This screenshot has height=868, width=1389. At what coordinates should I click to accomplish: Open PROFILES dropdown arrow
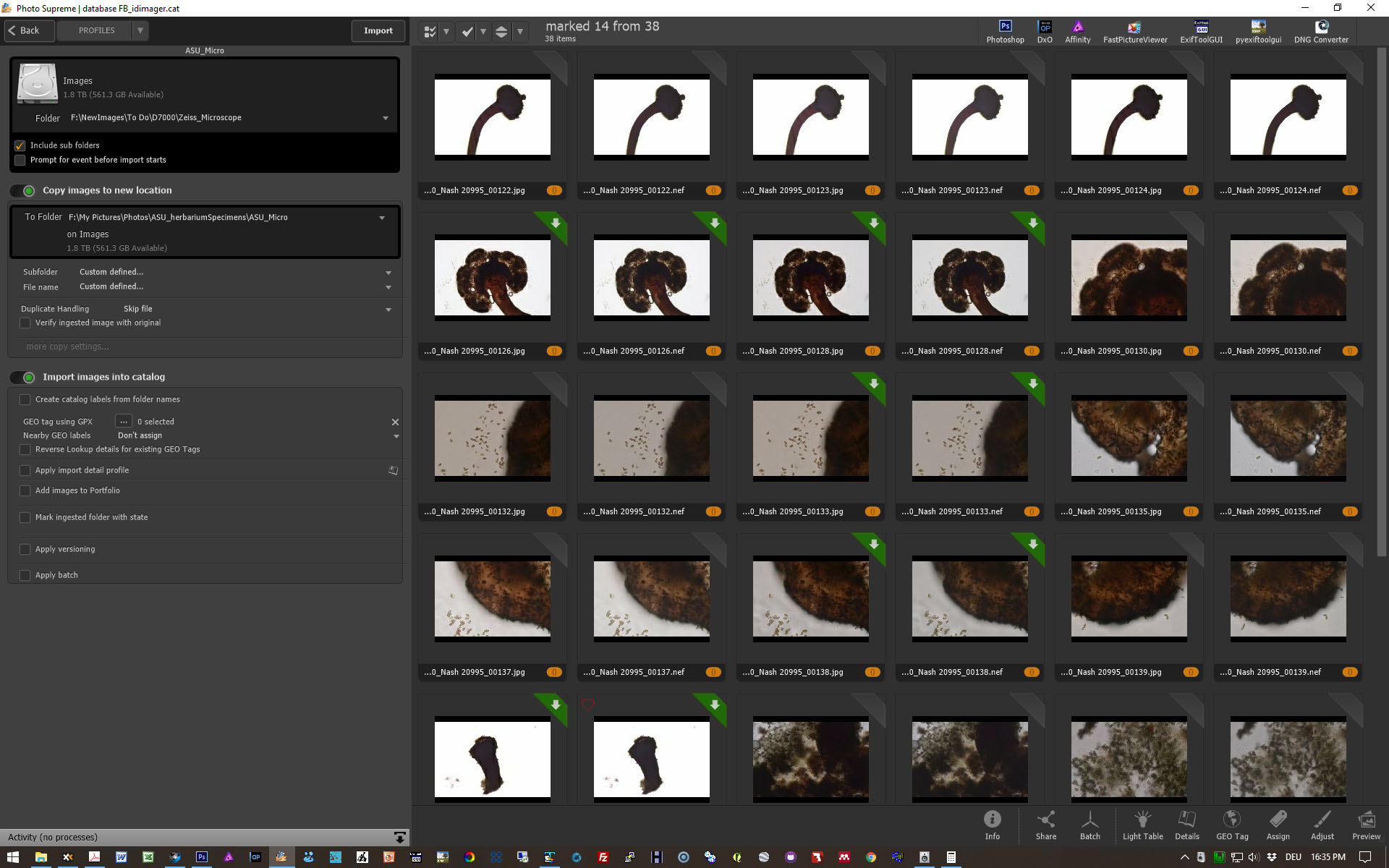coord(140,30)
